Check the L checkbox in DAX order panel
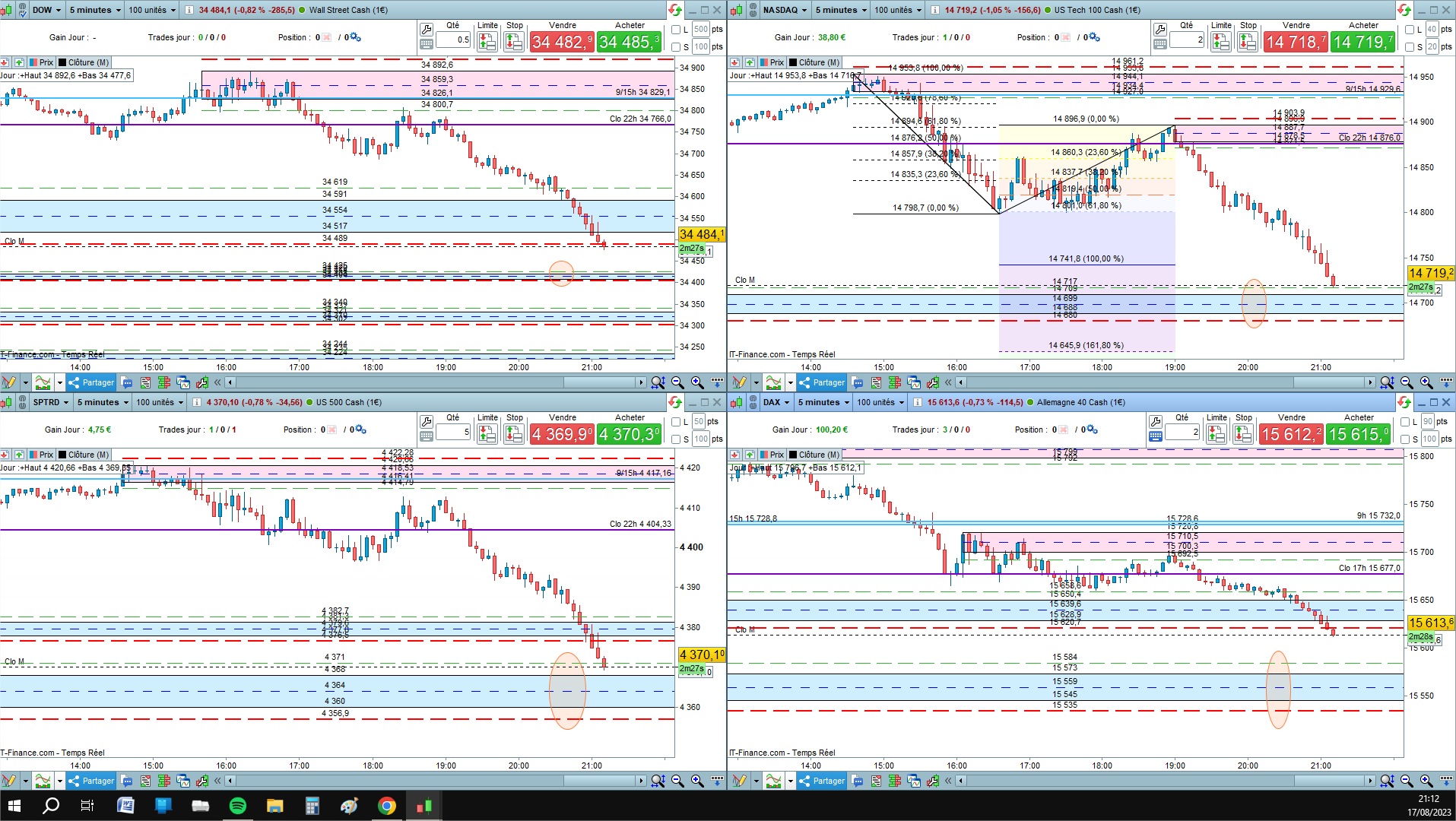 pos(1405,422)
